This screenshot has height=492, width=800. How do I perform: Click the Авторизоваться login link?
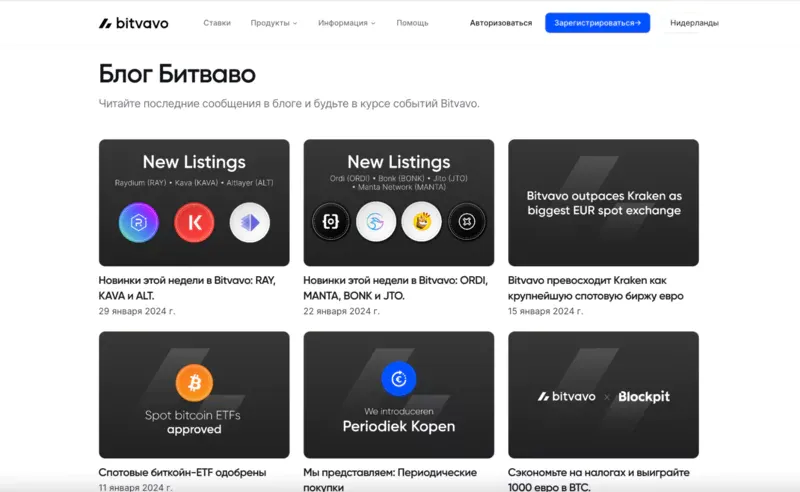[501, 23]
